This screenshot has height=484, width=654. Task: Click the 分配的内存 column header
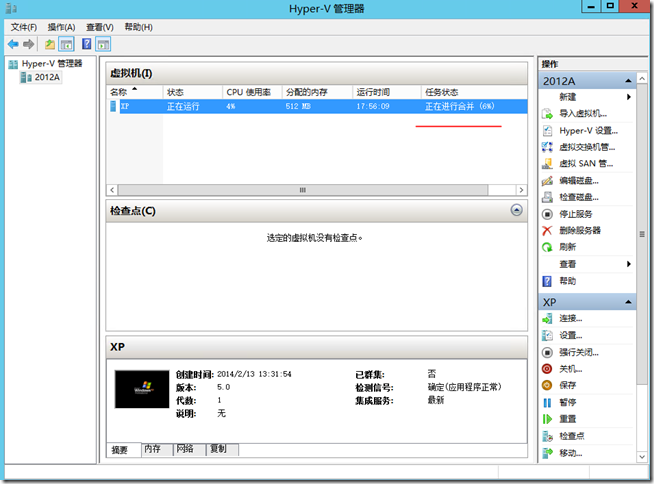(317, 92)
